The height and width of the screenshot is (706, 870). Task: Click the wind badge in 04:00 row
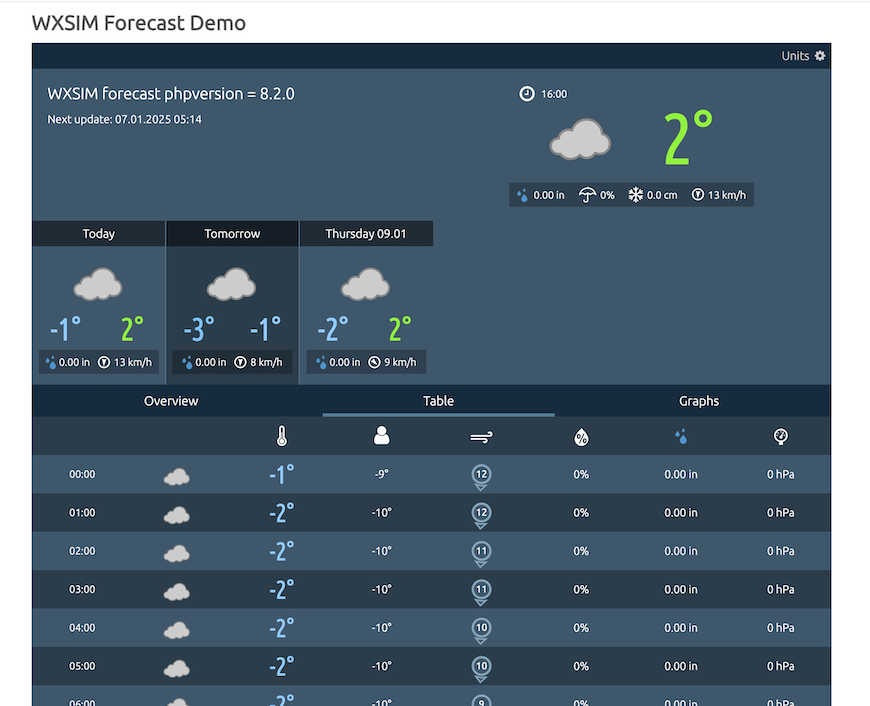click(x=481, y=629)
